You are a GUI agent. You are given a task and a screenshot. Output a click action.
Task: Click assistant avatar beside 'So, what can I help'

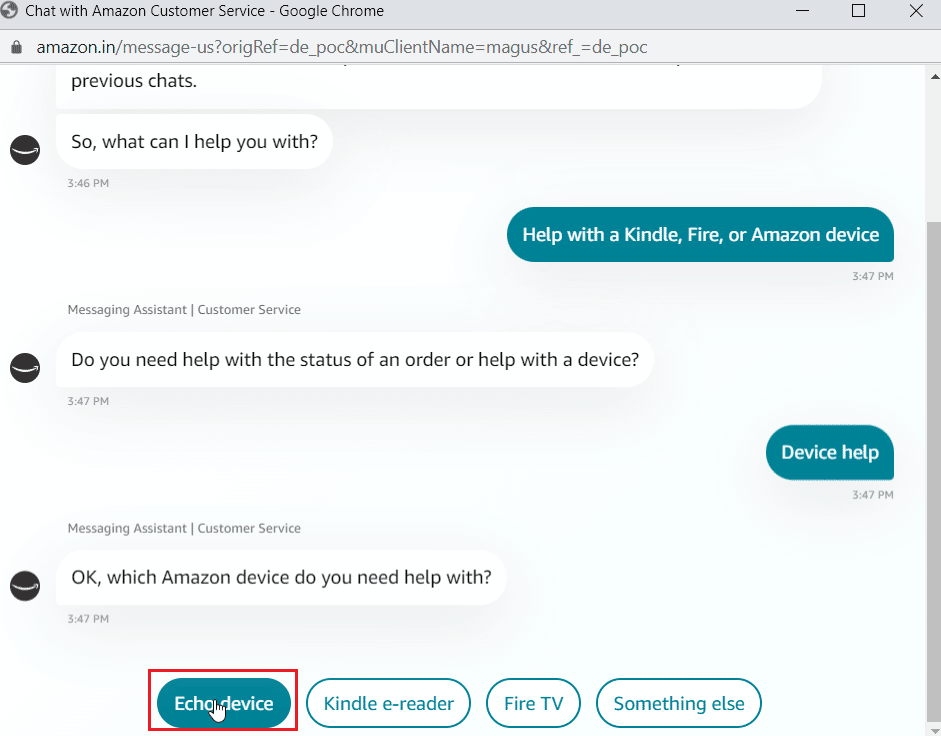pos(25,149)
